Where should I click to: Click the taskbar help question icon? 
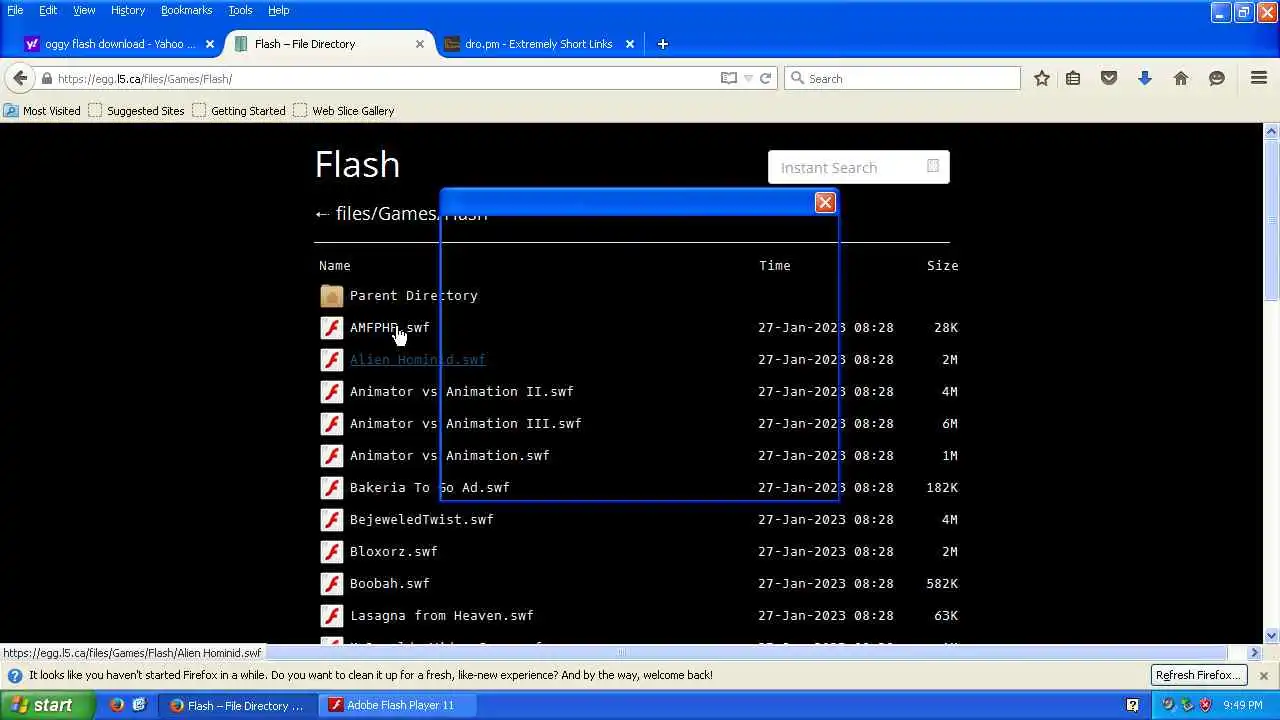[1132, 705]
